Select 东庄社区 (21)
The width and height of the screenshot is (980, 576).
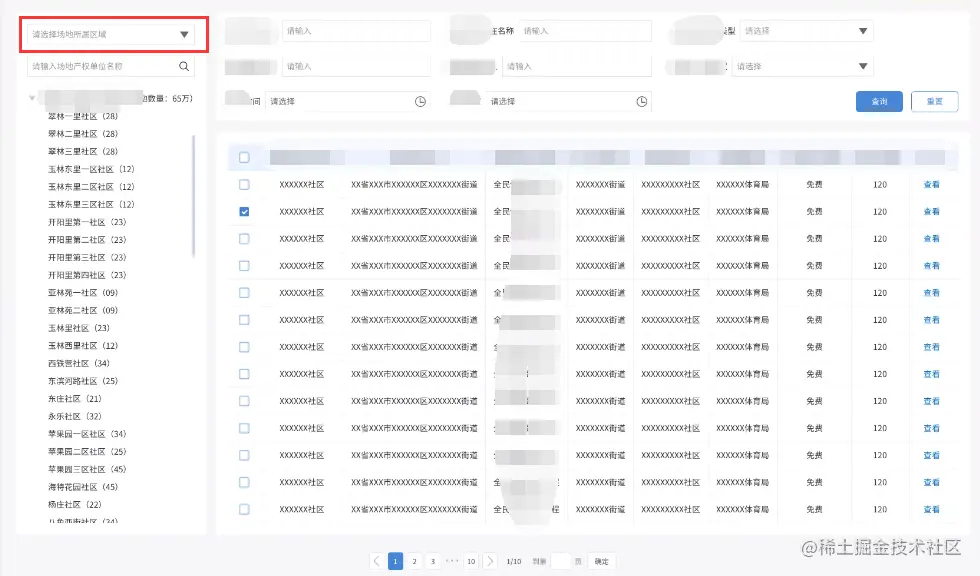[x=74, y=399]
